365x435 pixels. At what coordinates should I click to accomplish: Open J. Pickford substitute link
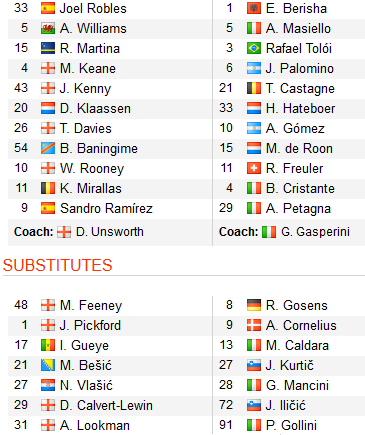point(90,326)
